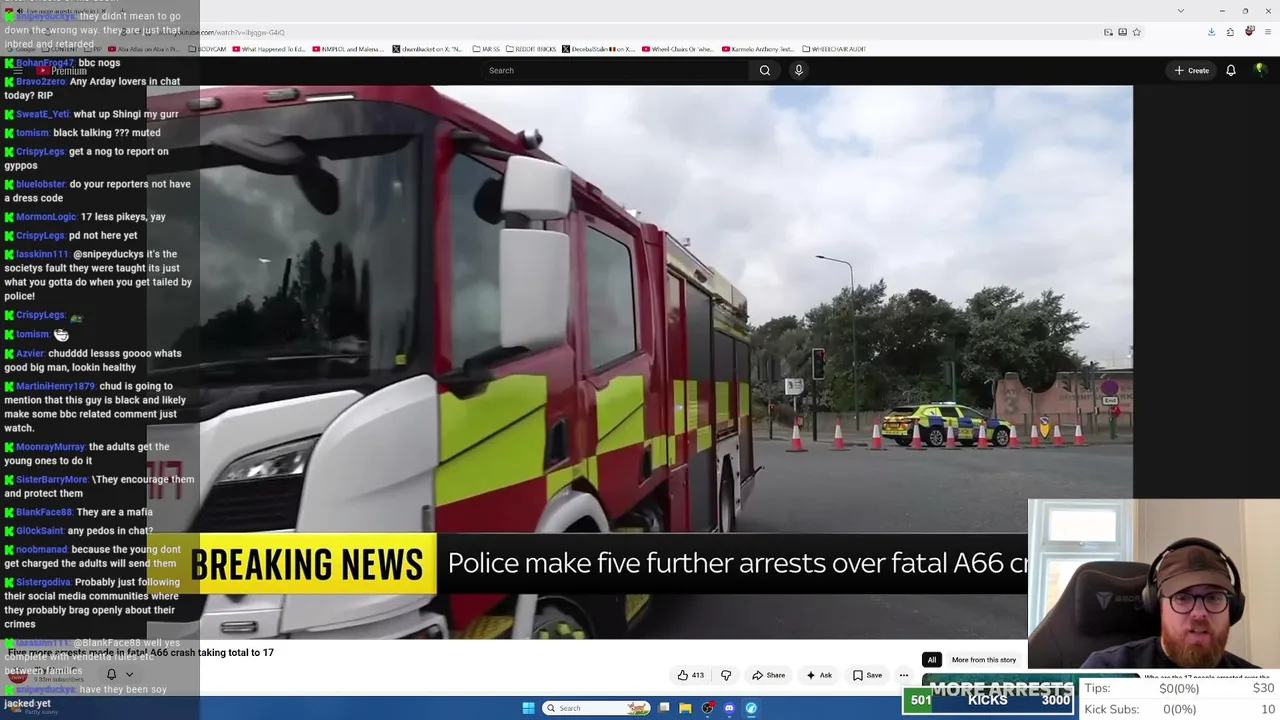The width and height of the screenshot is (1280, 720).
Task: Select the All filter chip
Action: pyautogui.click(x=932, y=660)
